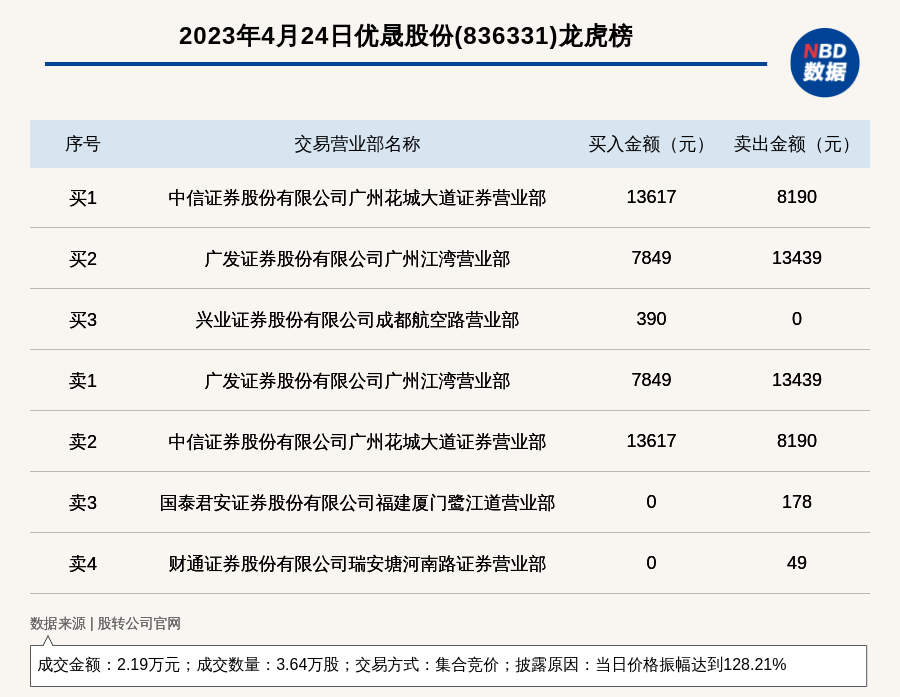Click 广发证券广州江湾营业部 in the 买2 row
Screen dimensions: 900x697
coord(357,259)
